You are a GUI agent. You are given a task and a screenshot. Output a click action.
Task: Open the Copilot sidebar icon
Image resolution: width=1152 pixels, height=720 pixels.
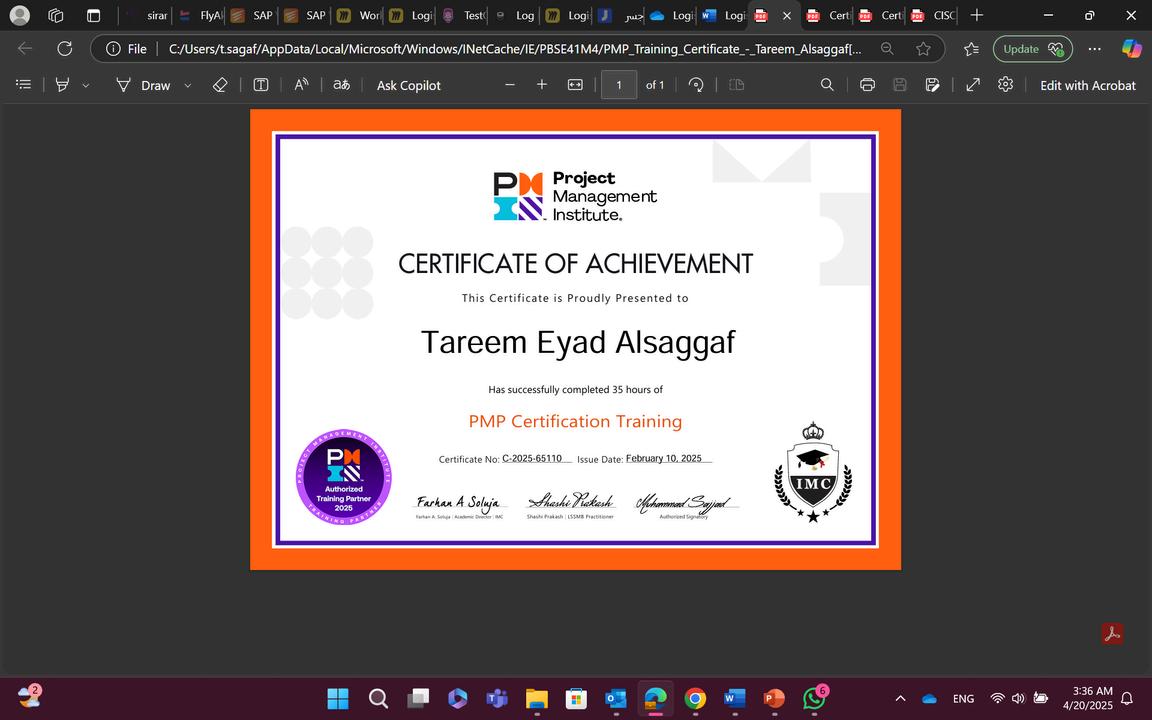tap(1131, 48)
